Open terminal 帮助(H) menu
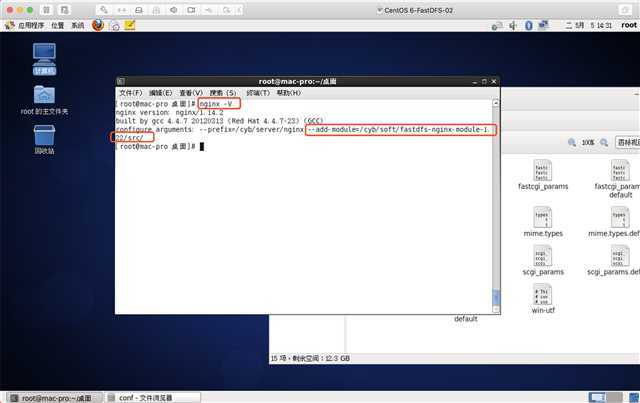The width and height of the screenshot is (640, 403). (289, 93)
